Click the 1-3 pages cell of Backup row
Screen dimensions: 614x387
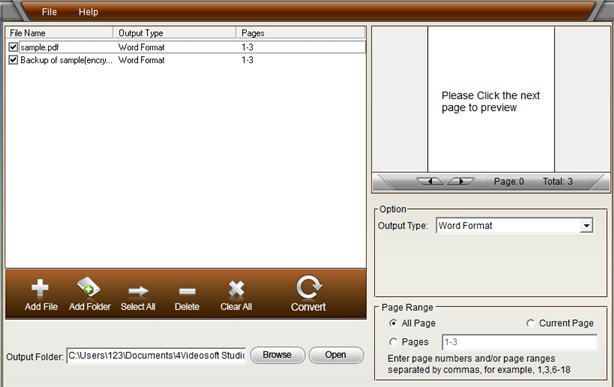coord(247,60)
